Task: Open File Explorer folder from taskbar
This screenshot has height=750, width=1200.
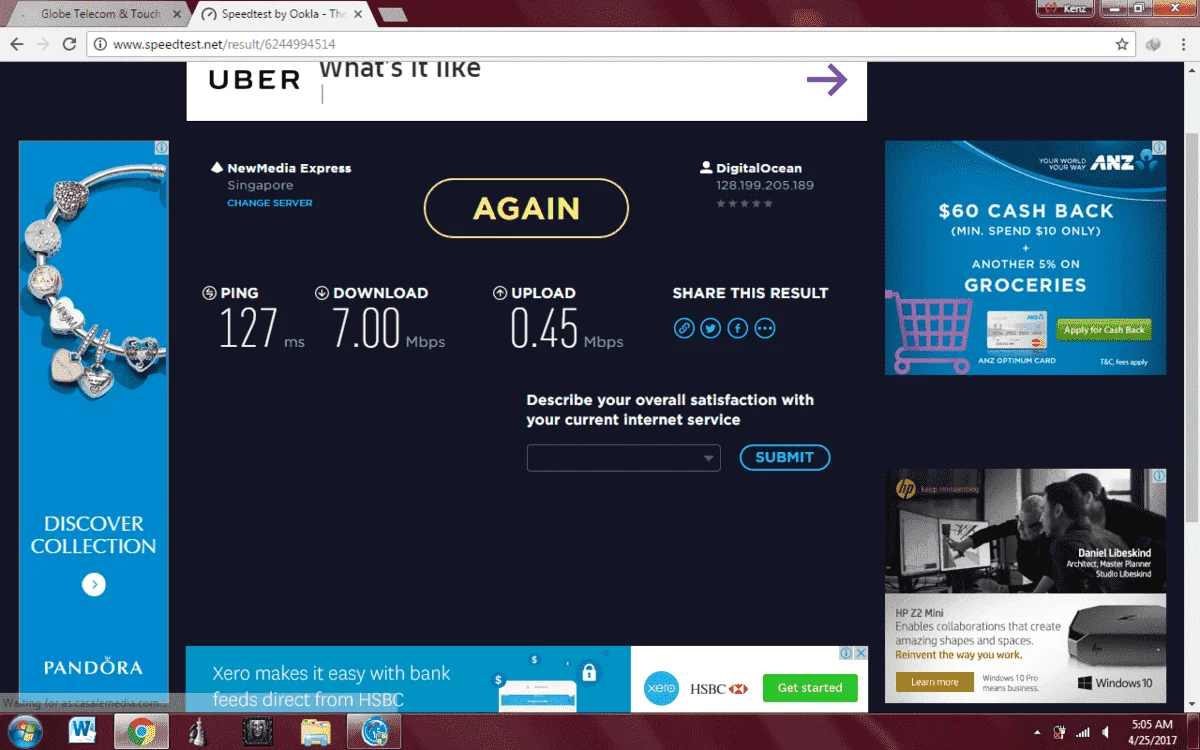Action: tap(315, 732)
